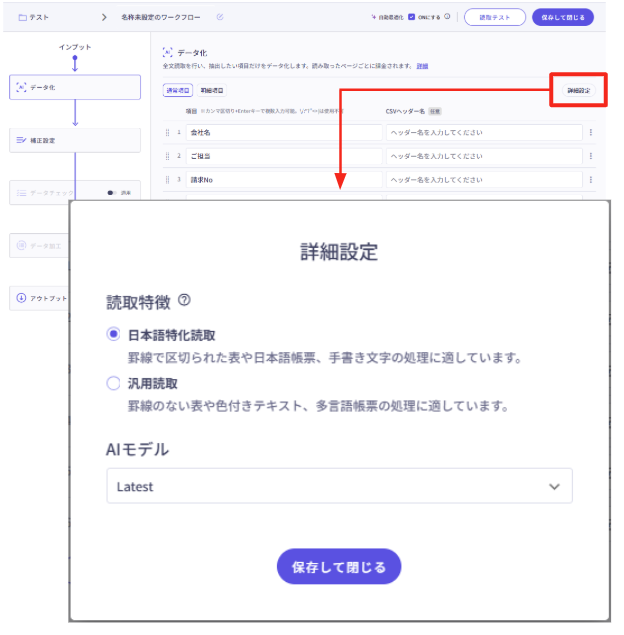The image size is (624, 635).
Task: Open the 詳細設定 button
Action: point(579,90)
